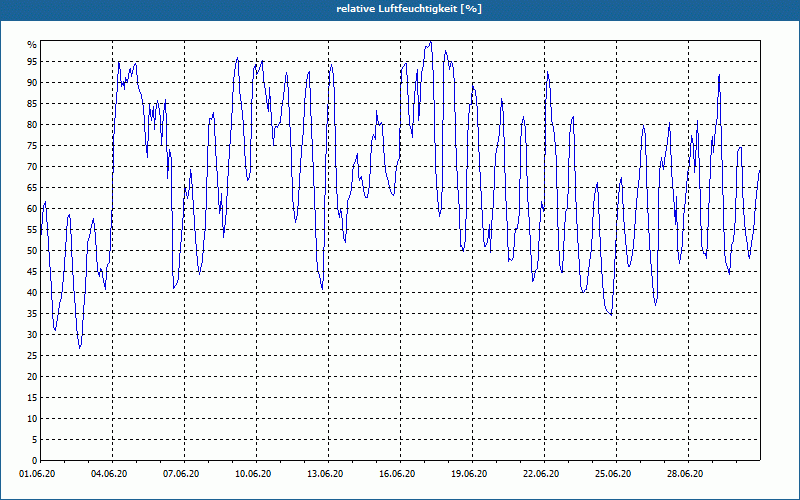Click the y-axis value 35

(x=32, y=314)
